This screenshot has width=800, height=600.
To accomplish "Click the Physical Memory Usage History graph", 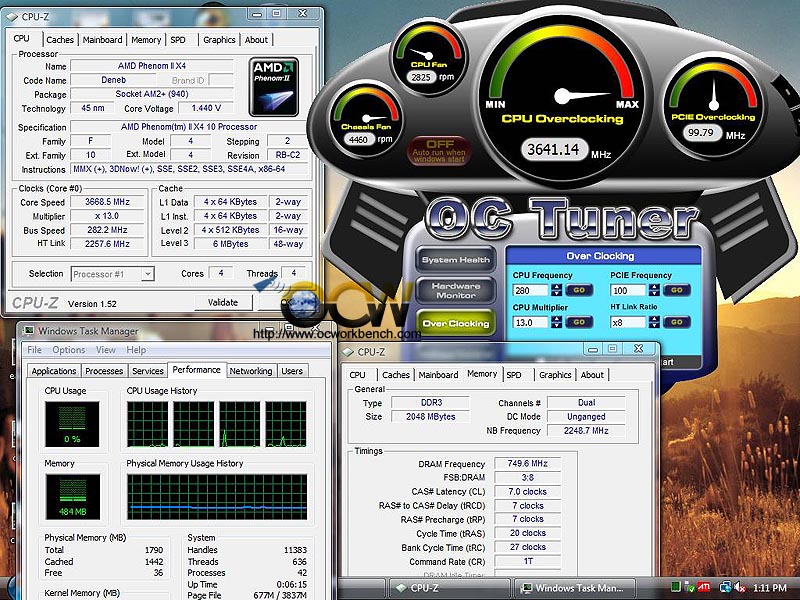I will [x=217, y=497].
